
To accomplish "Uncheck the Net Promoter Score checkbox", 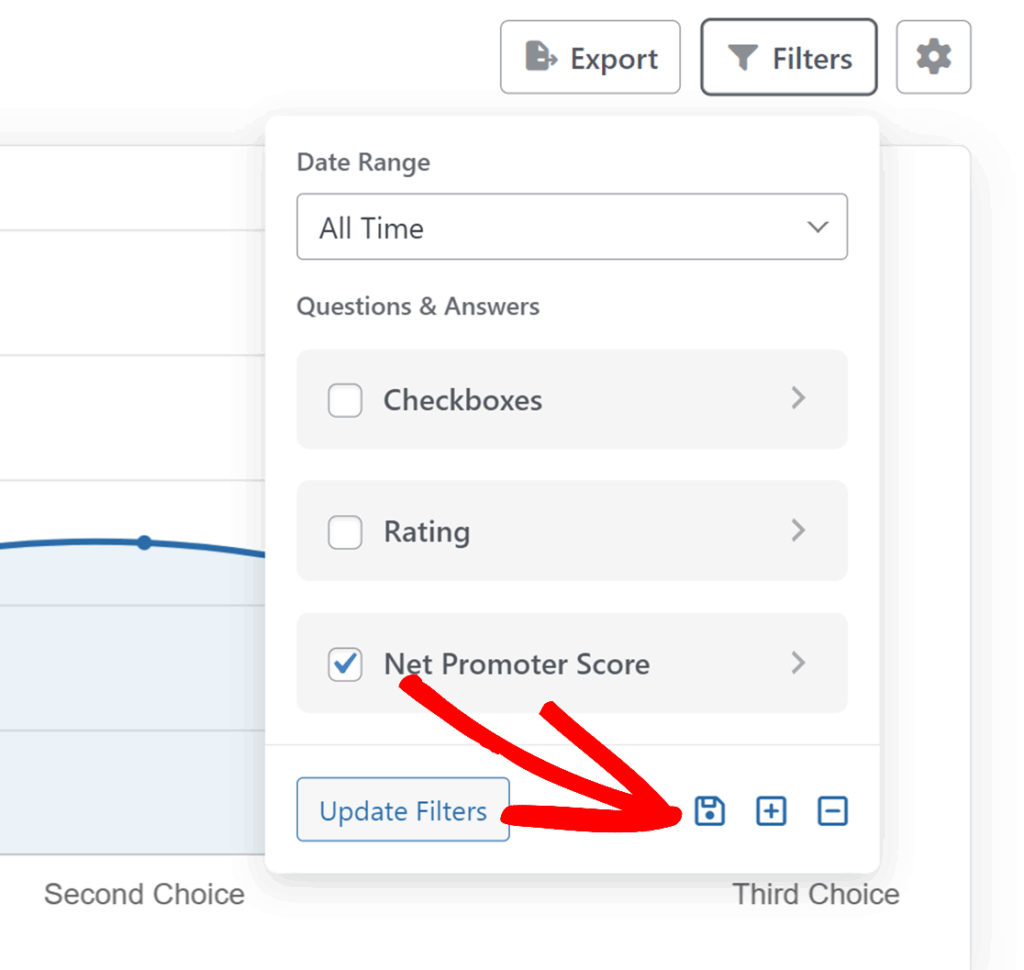I will coord(345,665).
